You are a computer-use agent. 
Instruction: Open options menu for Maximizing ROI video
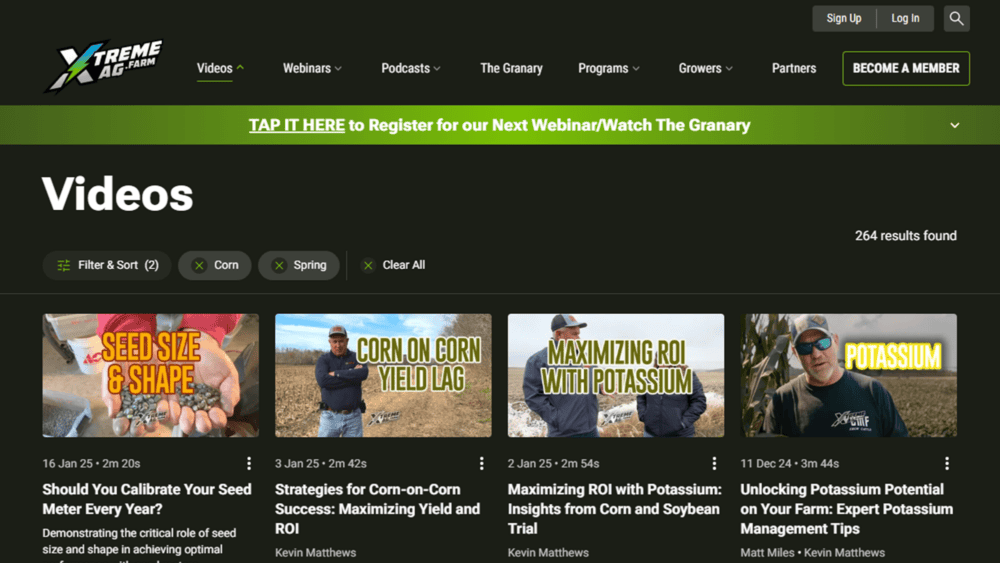point(714,464)
